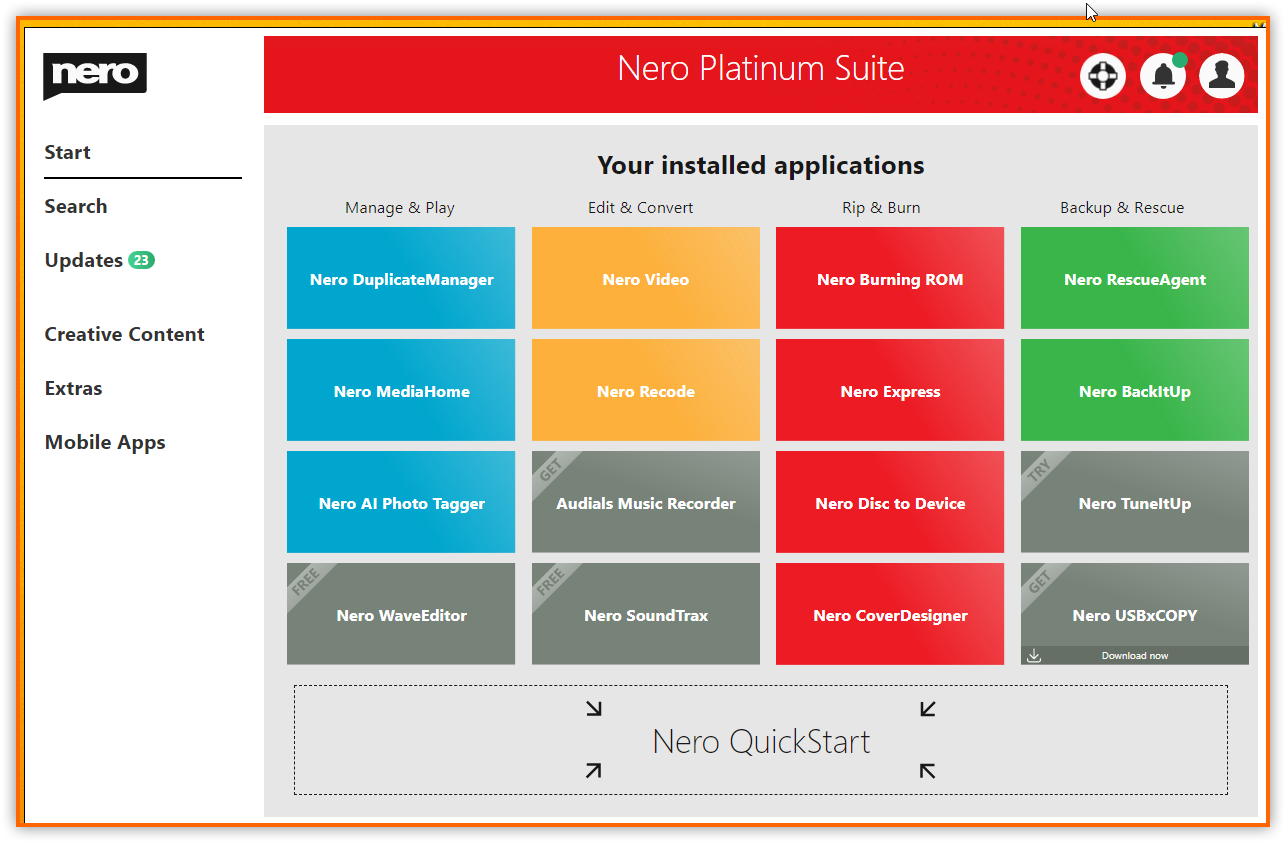Launch Nero DuplicateManager

401,278
